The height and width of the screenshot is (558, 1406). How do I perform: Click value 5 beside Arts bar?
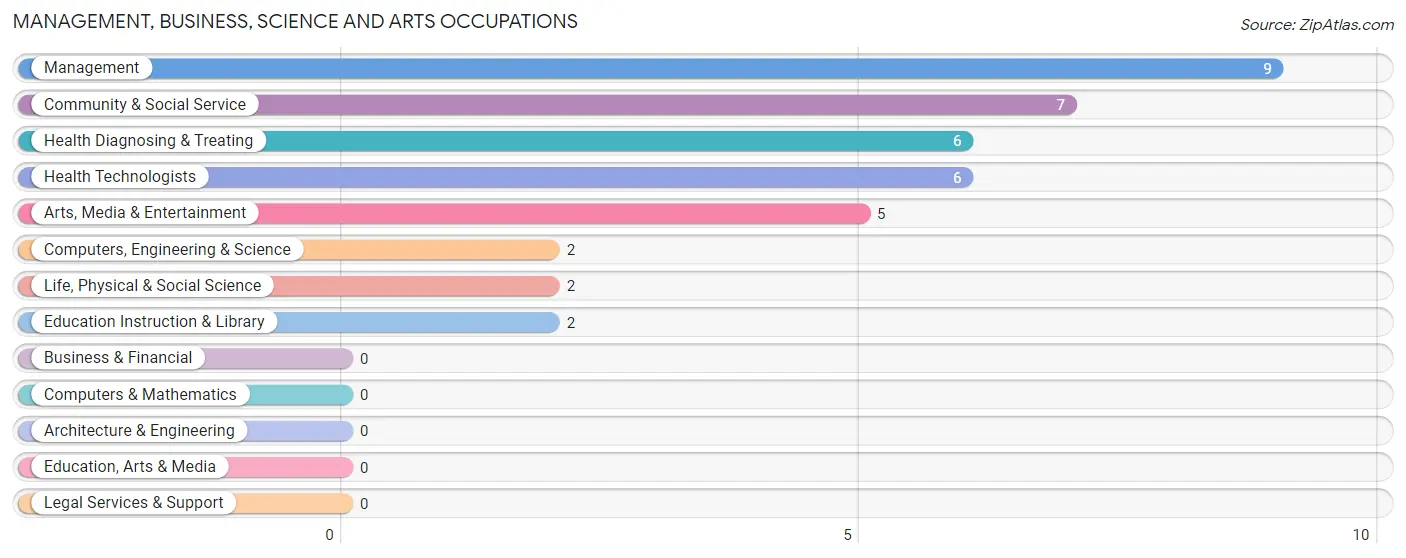[x=881, y=214]
